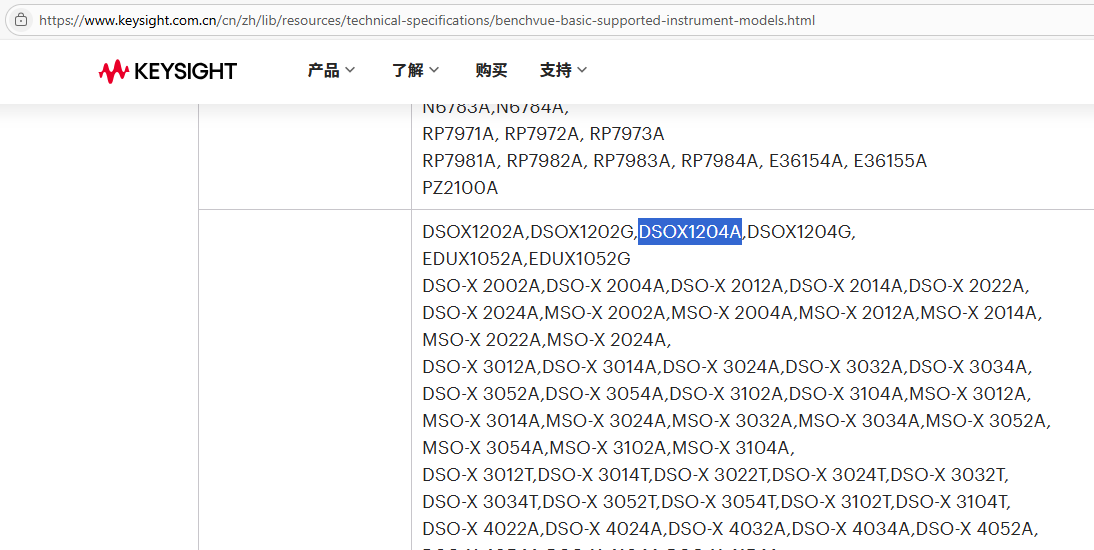Click the DSO-X 3054T model text
Viewport: 1094px width, 550px height.
pyautogui.click(x=718, y=504)
